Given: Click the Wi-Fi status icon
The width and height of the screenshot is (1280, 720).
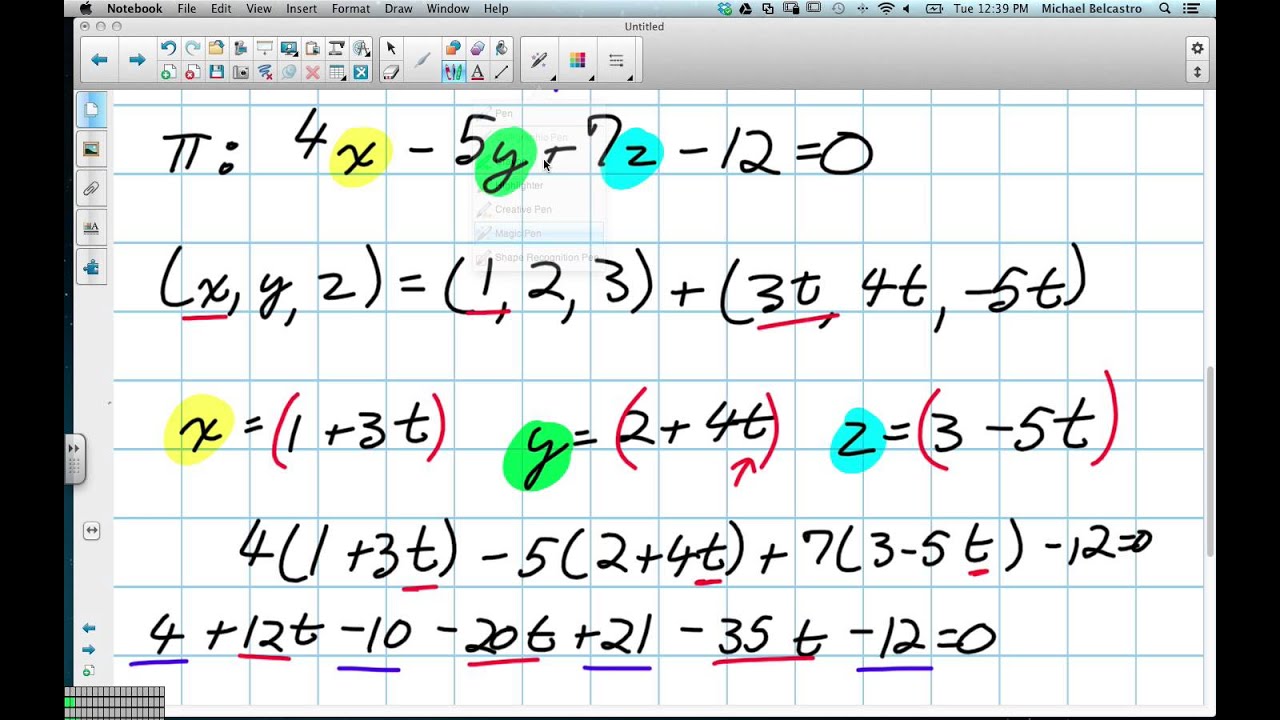Looking at the screenshot, I should 886,9.
